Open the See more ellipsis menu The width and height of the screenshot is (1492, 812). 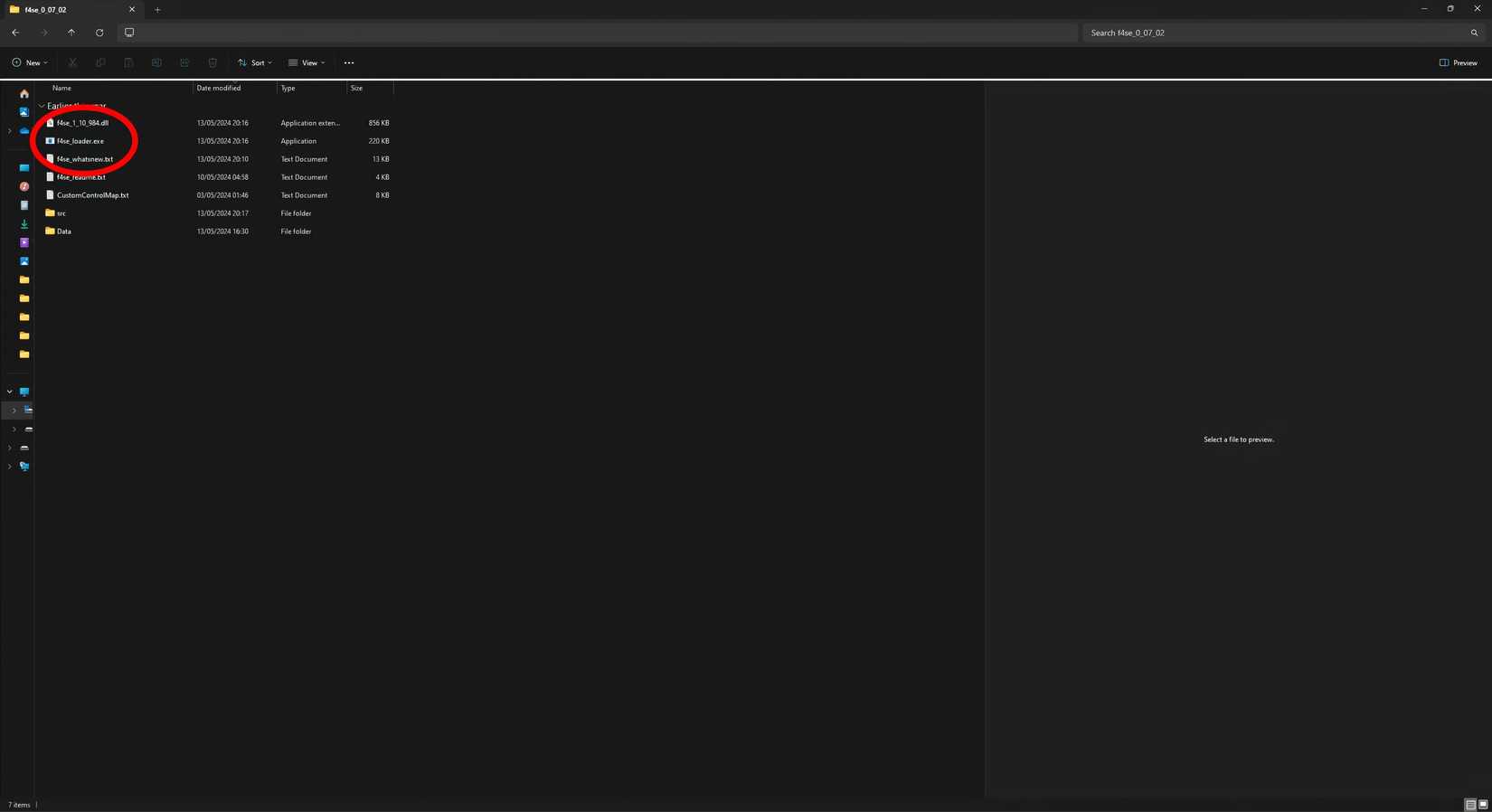tap(349, 63)
